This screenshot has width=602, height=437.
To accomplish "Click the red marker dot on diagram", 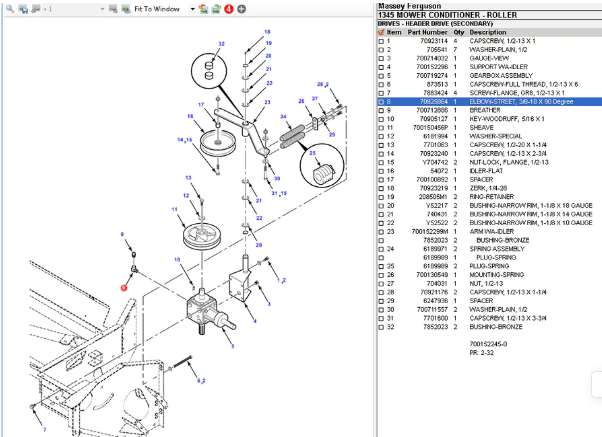I will click(124, 286).
